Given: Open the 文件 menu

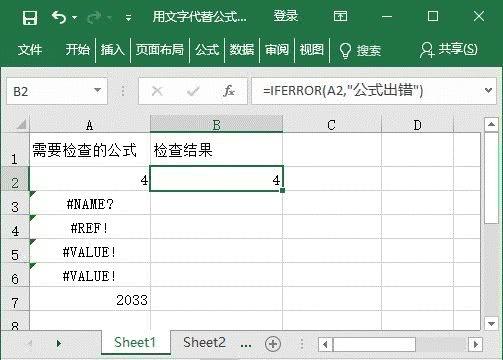Looking at the screenshot, I should (x=30, y=50).
